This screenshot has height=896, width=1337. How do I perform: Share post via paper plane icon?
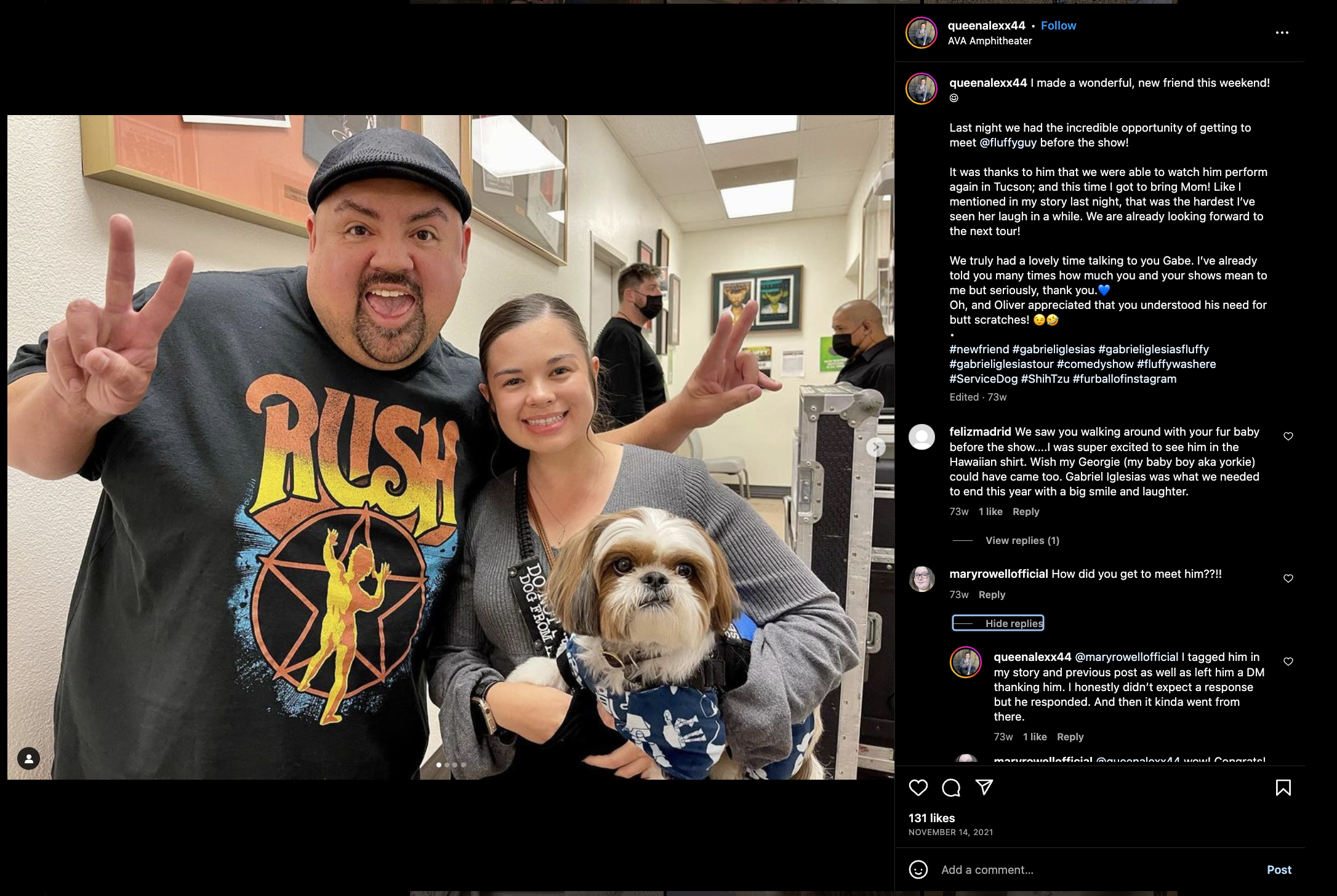point(984,788)
